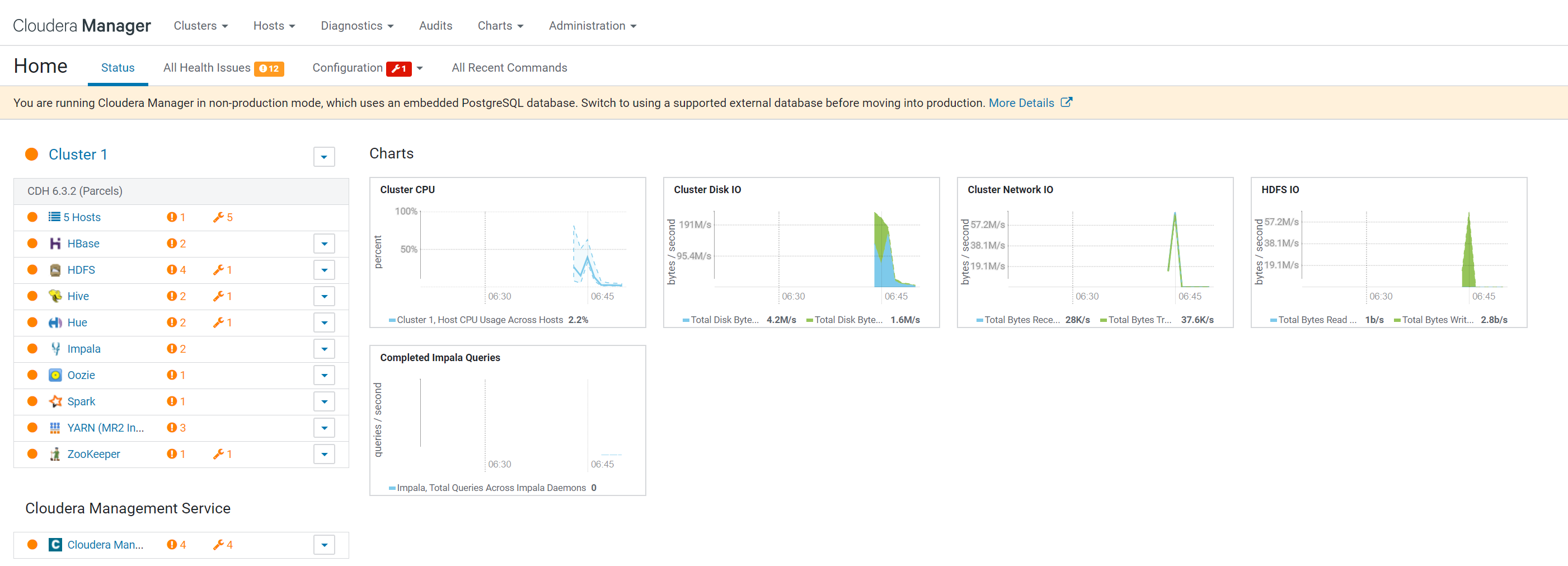Open Spark actions dropdown arrow
The image size is (1568, 566).
pos(325,401)
